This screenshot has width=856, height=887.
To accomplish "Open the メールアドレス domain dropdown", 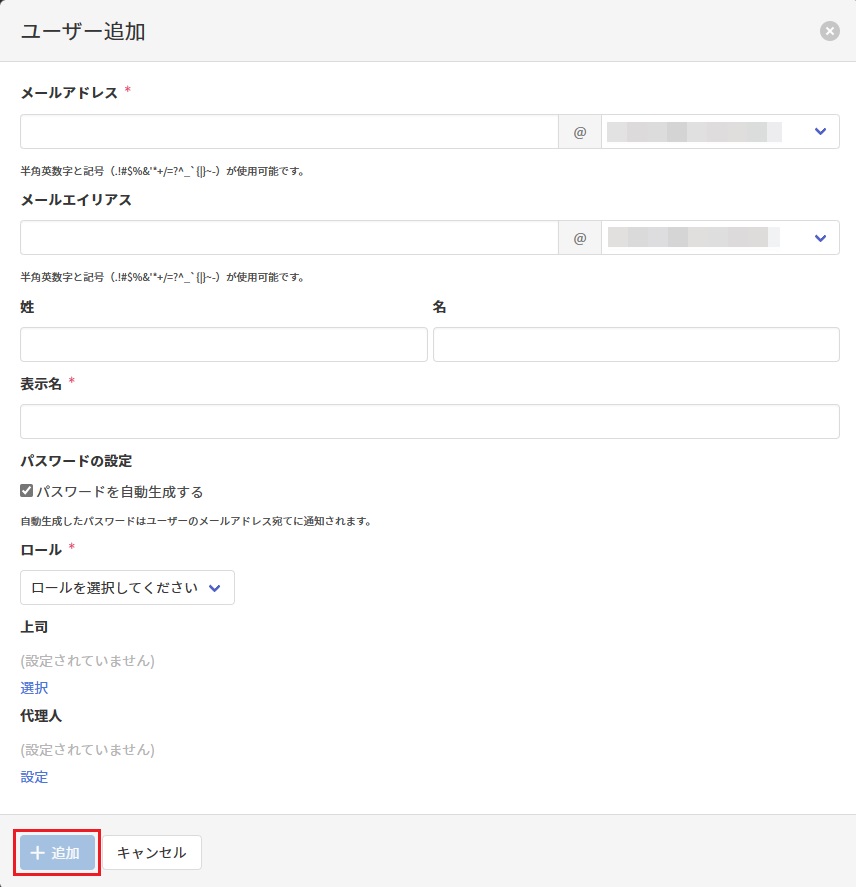I will 720,132.
